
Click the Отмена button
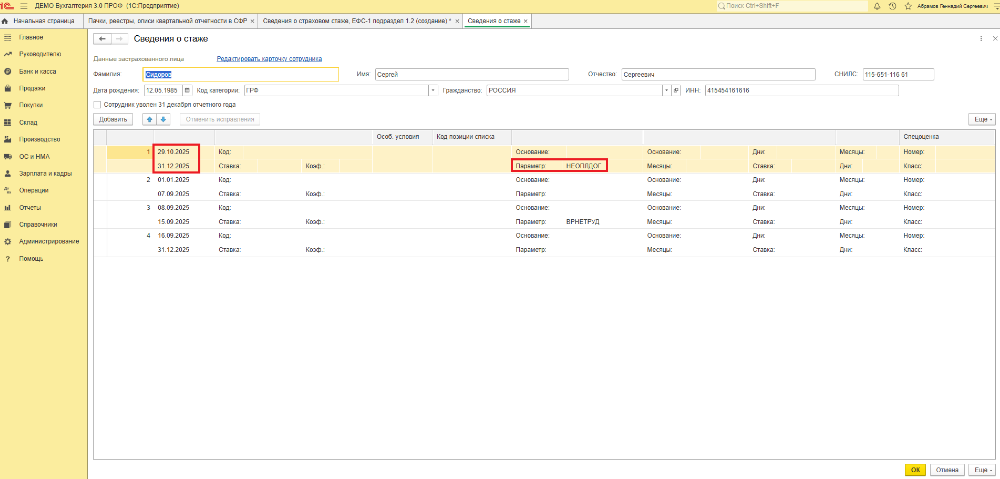click(x=946, y=469)
